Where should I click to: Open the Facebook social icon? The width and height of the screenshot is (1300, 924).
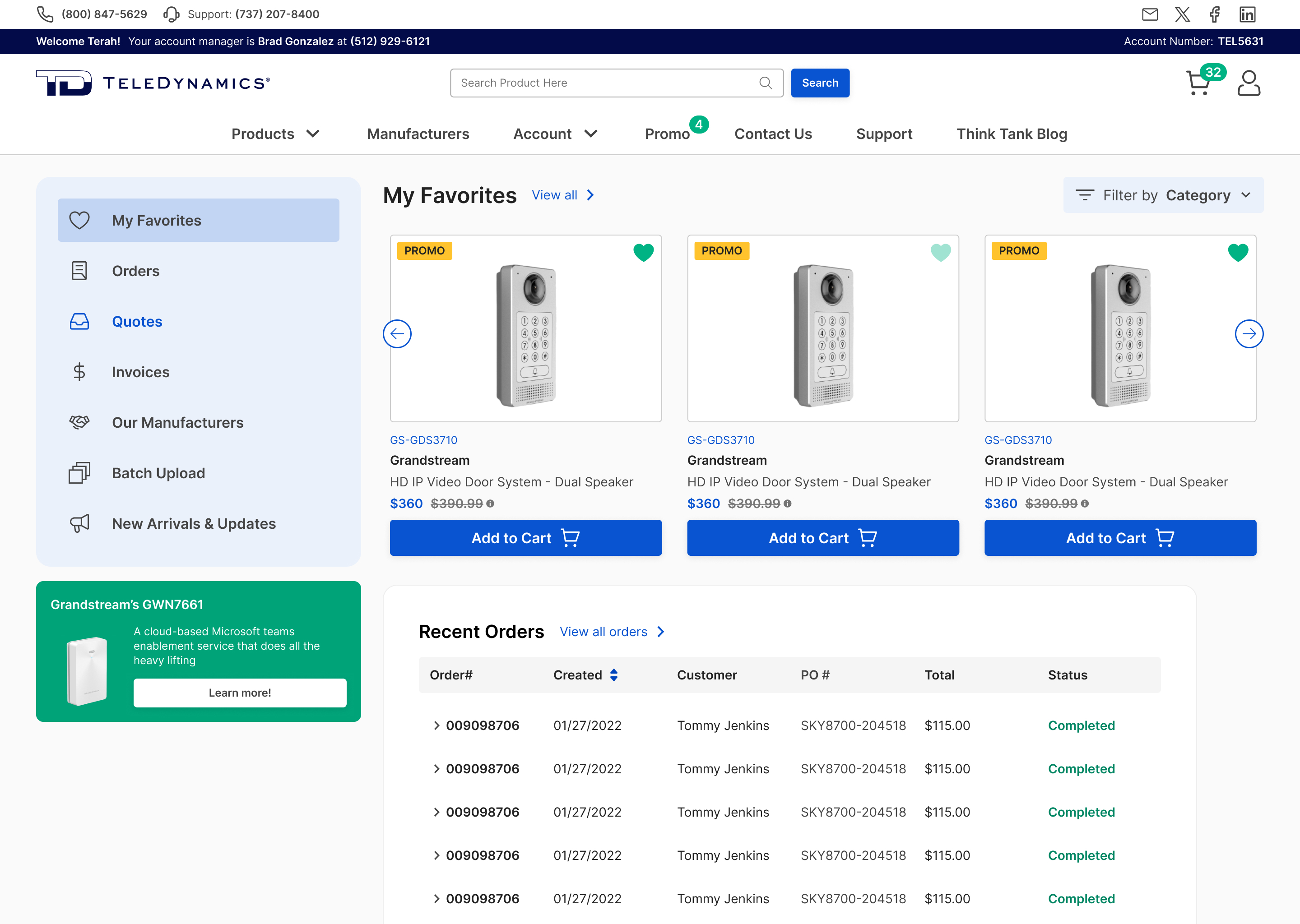tap(1215, 14)
